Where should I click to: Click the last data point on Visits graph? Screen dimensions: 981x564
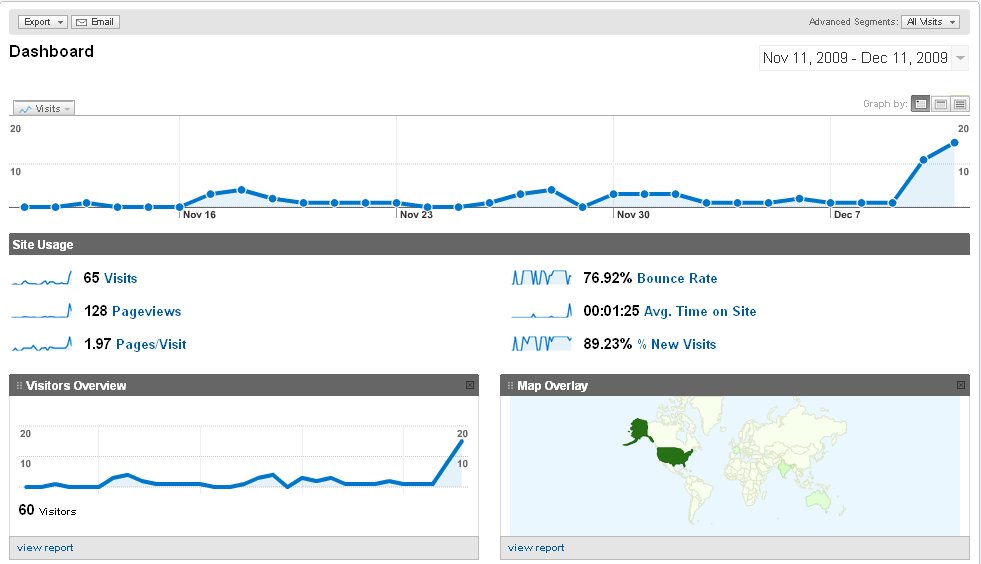954,143
